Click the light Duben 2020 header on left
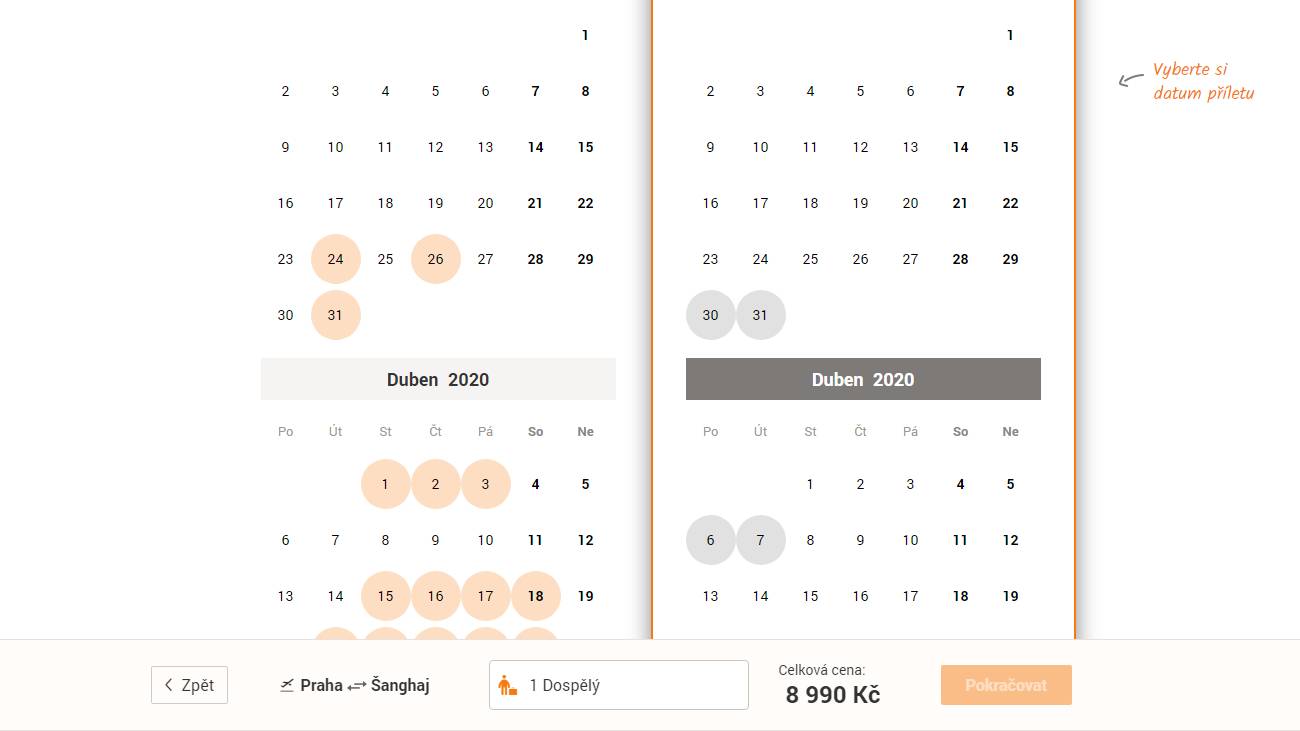 pos(438,379)
